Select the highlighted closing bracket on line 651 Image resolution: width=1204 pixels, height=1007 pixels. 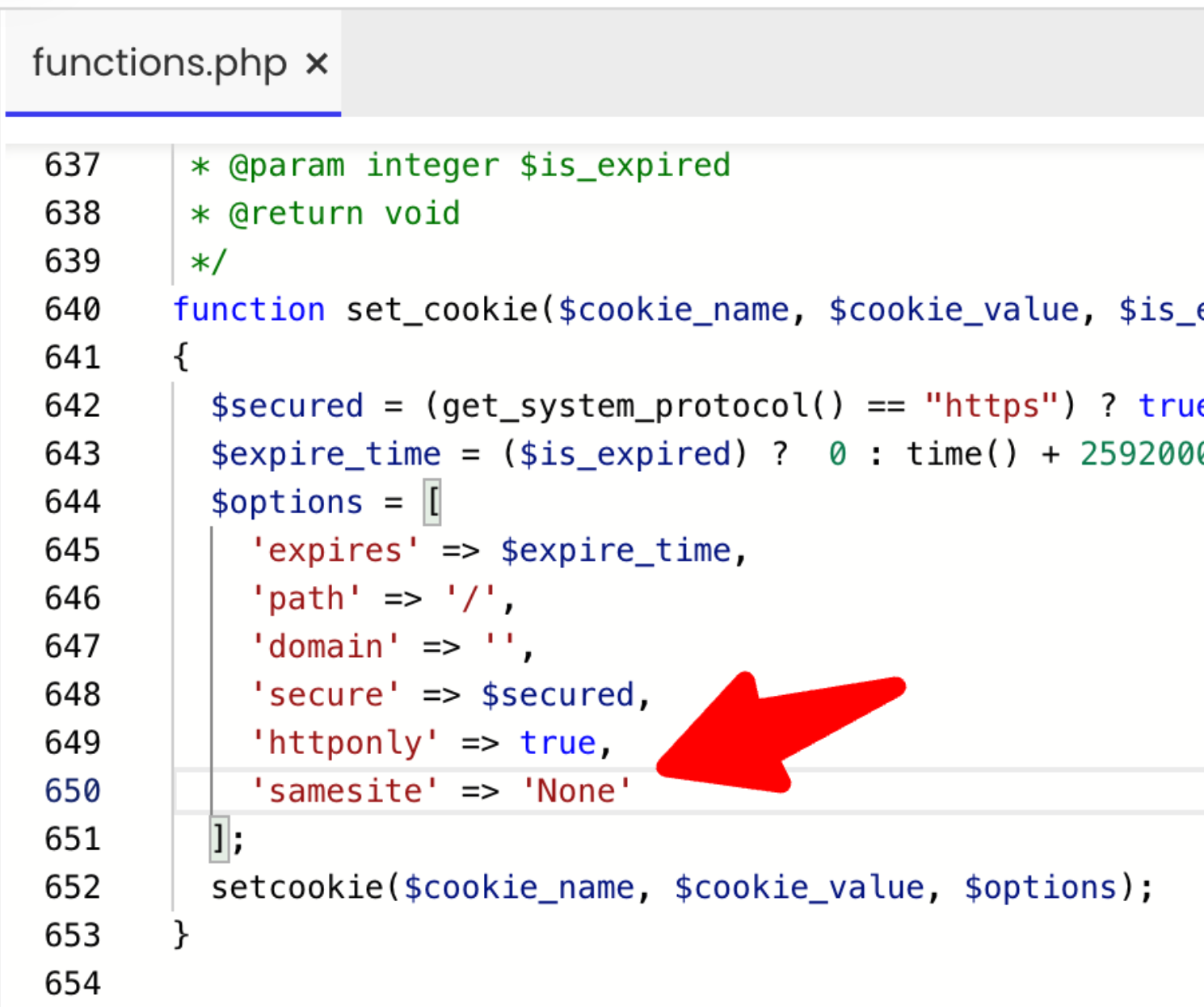point(217,839)
